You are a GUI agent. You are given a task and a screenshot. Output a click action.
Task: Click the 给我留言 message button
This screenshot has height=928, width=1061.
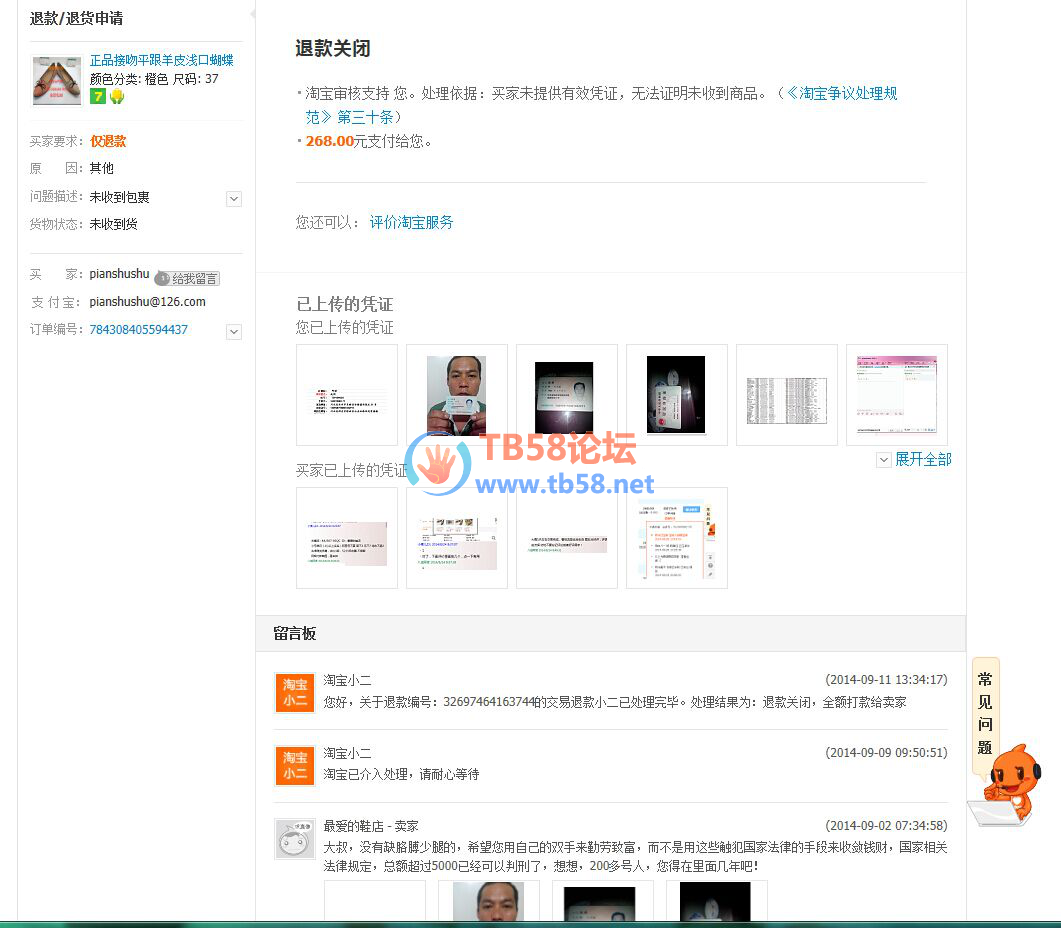pyautogui.click(x=187, y=278)
